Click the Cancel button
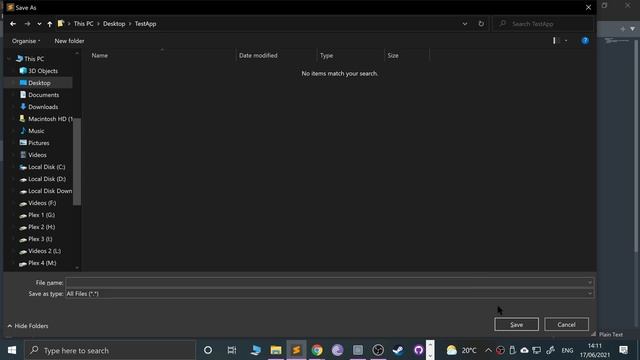This screenshot has height=360, width=640. [x=566, y=324]
